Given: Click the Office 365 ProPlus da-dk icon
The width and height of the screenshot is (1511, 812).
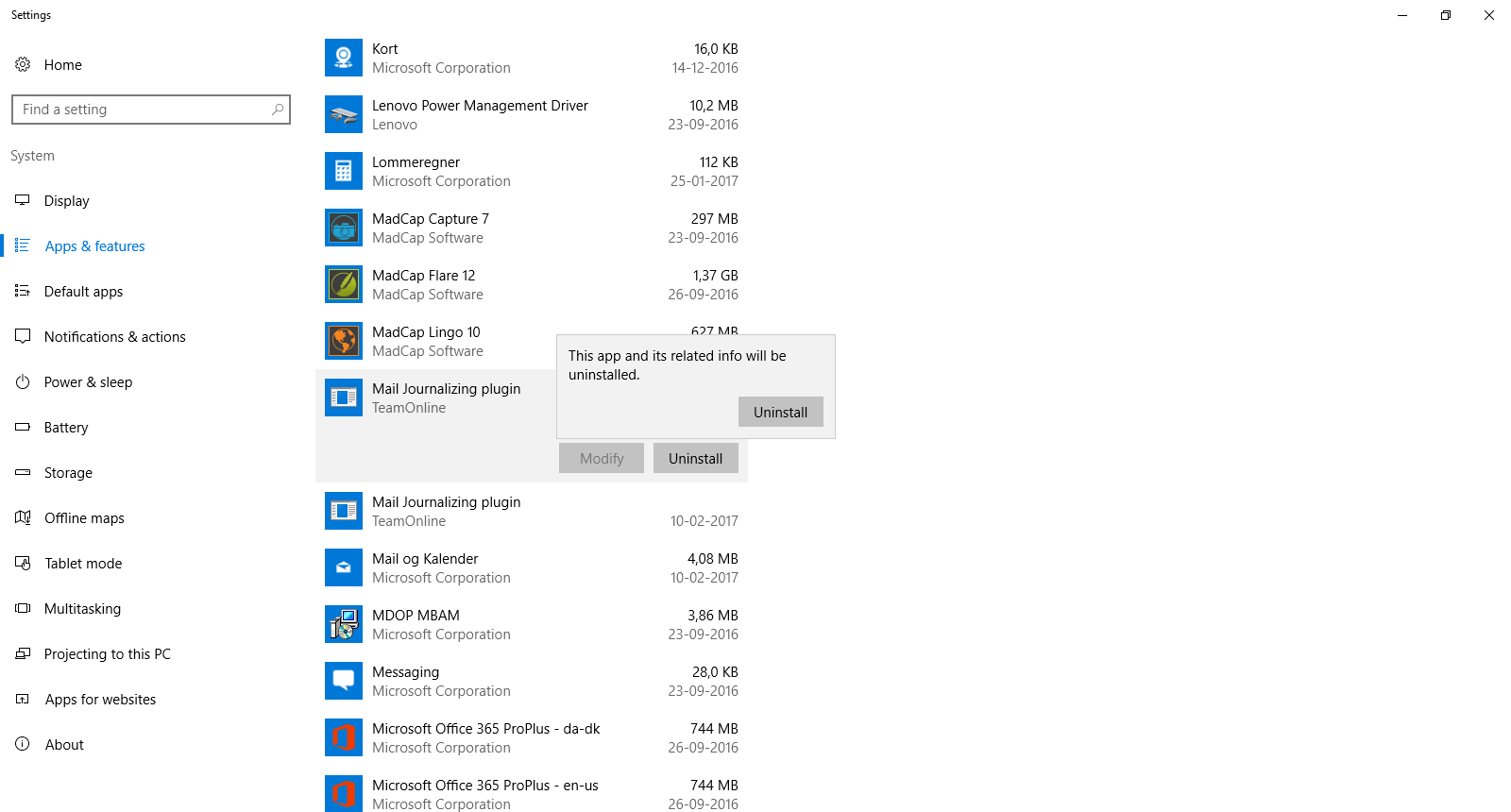Looking at the screenshot, I should coord(344,737).
